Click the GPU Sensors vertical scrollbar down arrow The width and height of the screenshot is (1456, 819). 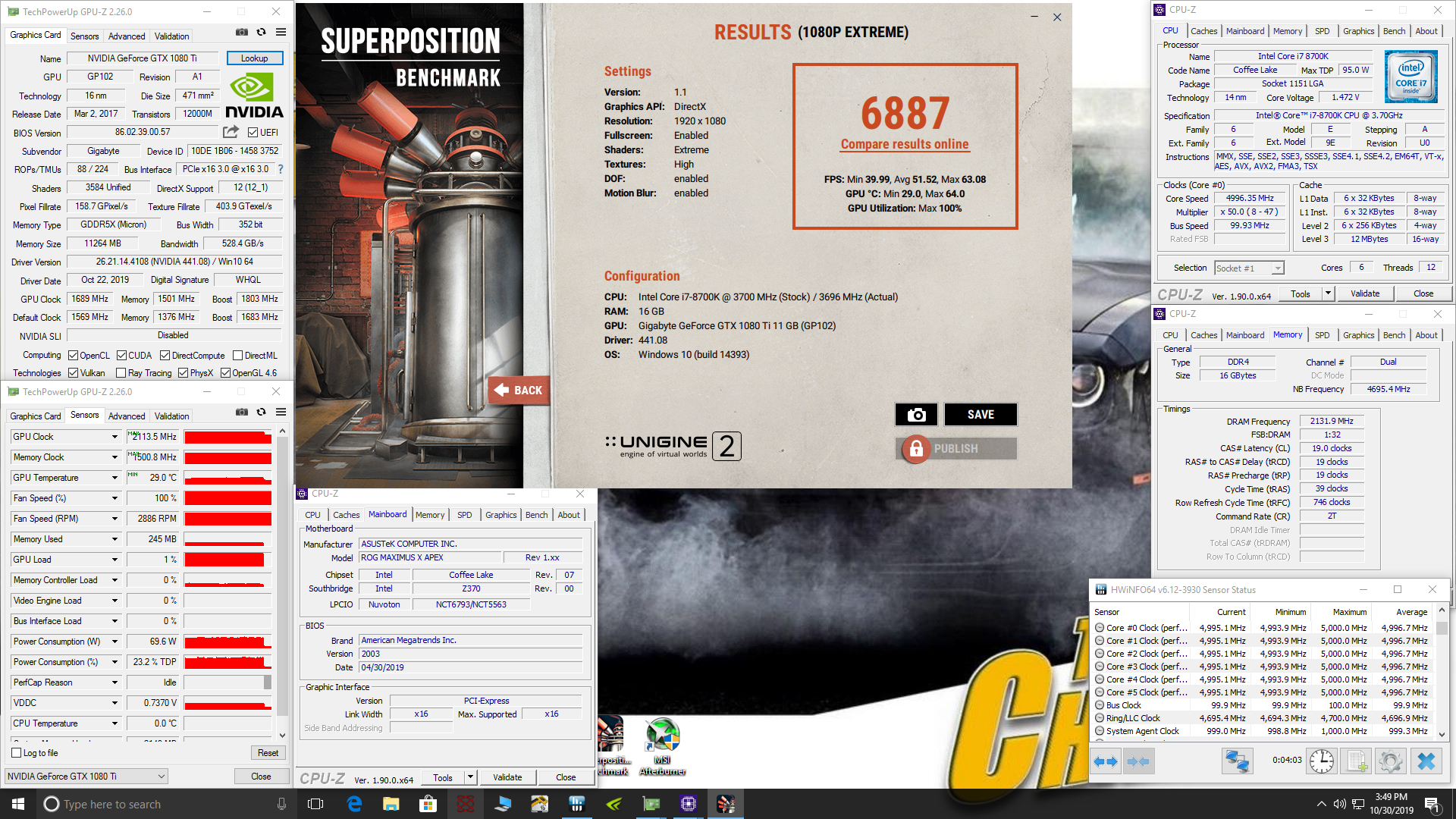[283, 735]
